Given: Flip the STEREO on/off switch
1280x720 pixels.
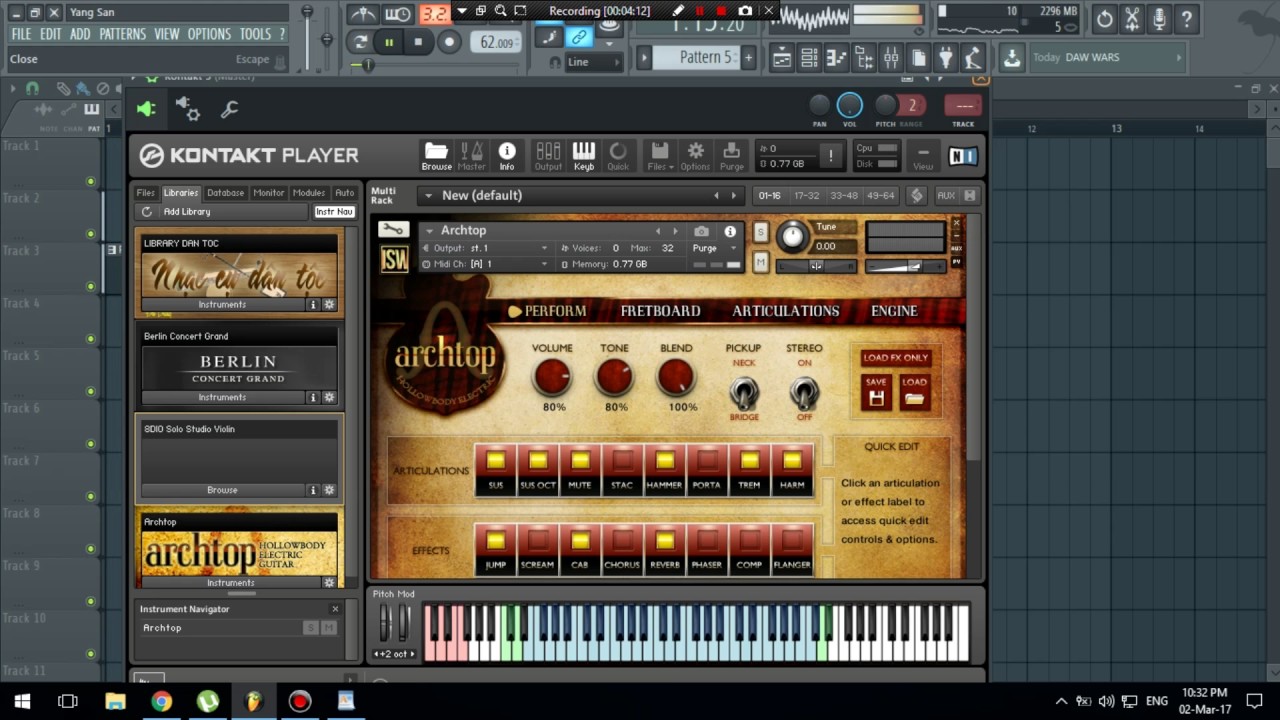Looking at the screenshot, I should pos(804,391).
